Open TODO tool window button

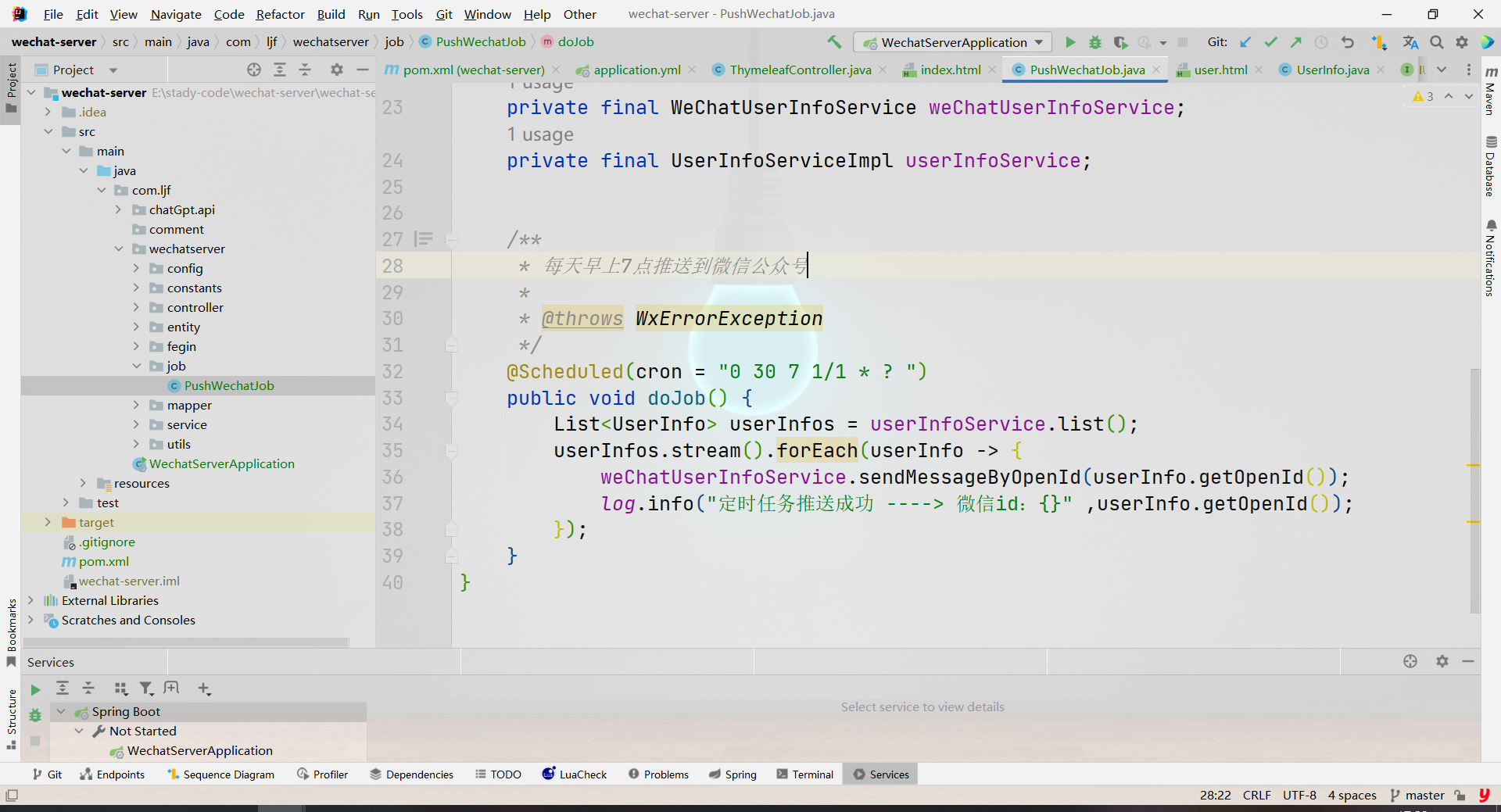pos(499,774)
